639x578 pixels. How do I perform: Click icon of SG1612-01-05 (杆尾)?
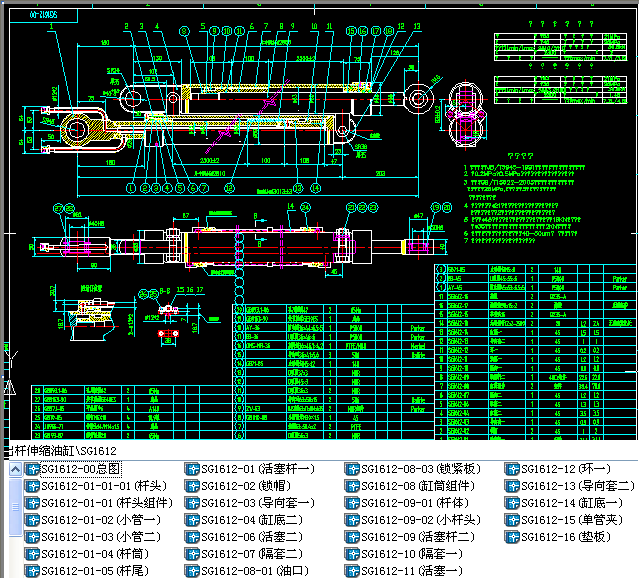tap(32, 571)
